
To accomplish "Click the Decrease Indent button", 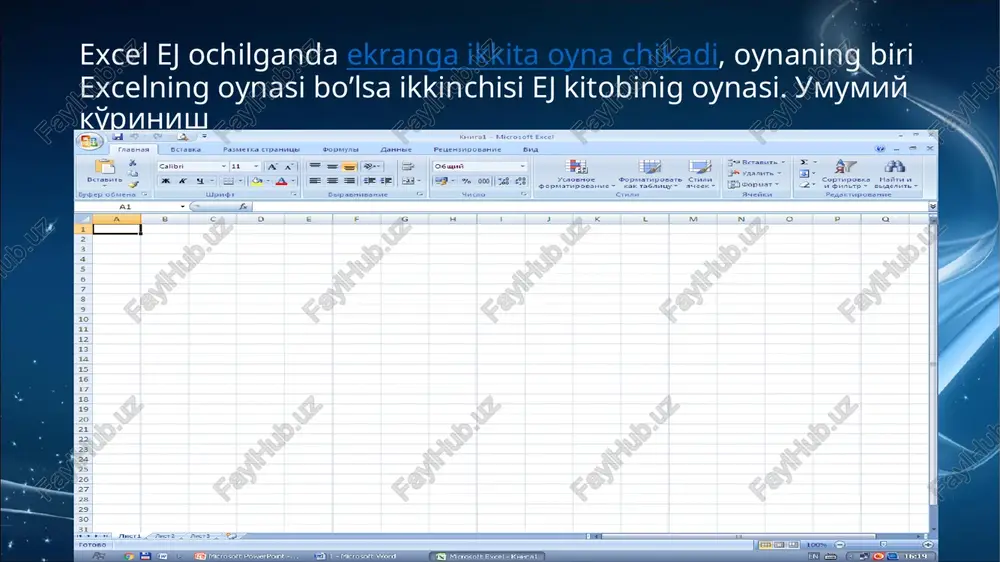I will 369,181.
